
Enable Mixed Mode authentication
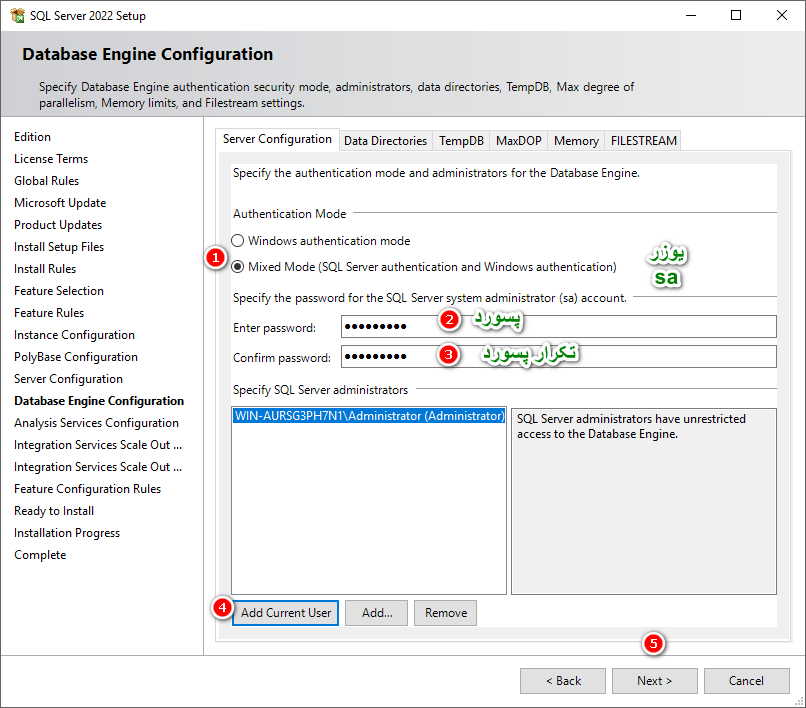pyautogui.click(x=237, y=264)
